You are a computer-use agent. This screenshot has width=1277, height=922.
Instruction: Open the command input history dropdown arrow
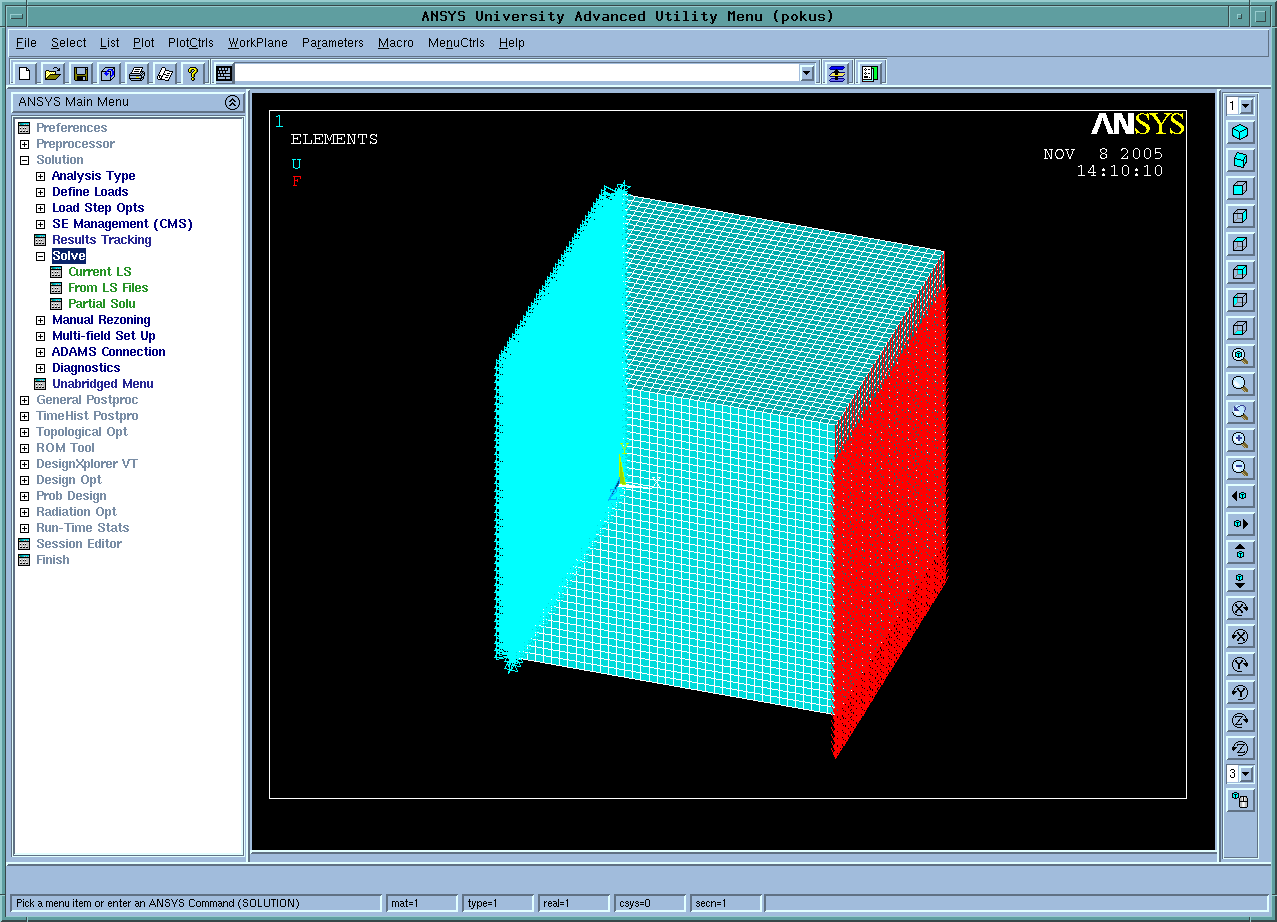point(807,73)
